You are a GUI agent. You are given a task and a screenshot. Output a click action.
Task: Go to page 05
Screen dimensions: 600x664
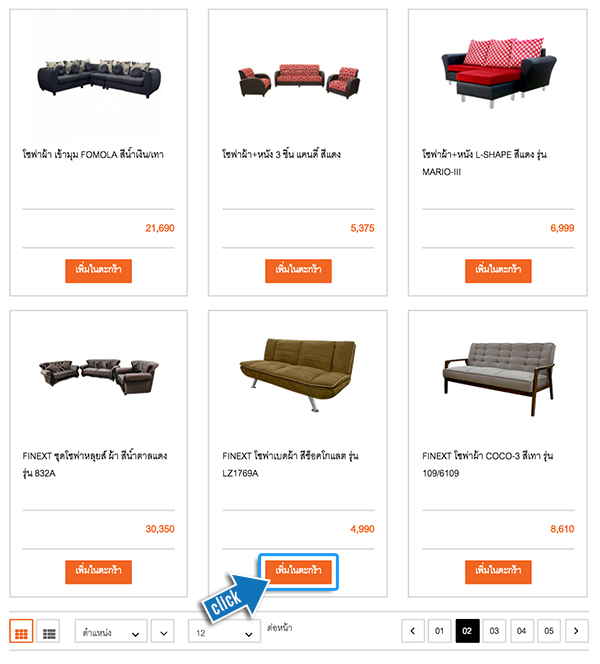click(549, 631)
